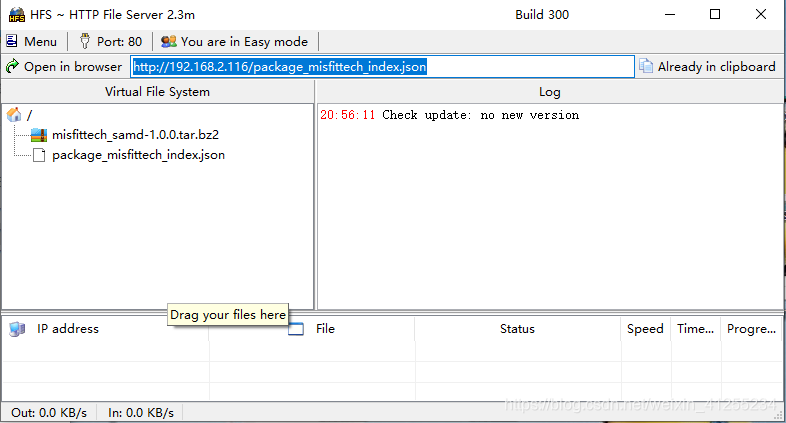Click the IP address column header
The height and width of the screenshot is (423, 786).
(67, 329)
